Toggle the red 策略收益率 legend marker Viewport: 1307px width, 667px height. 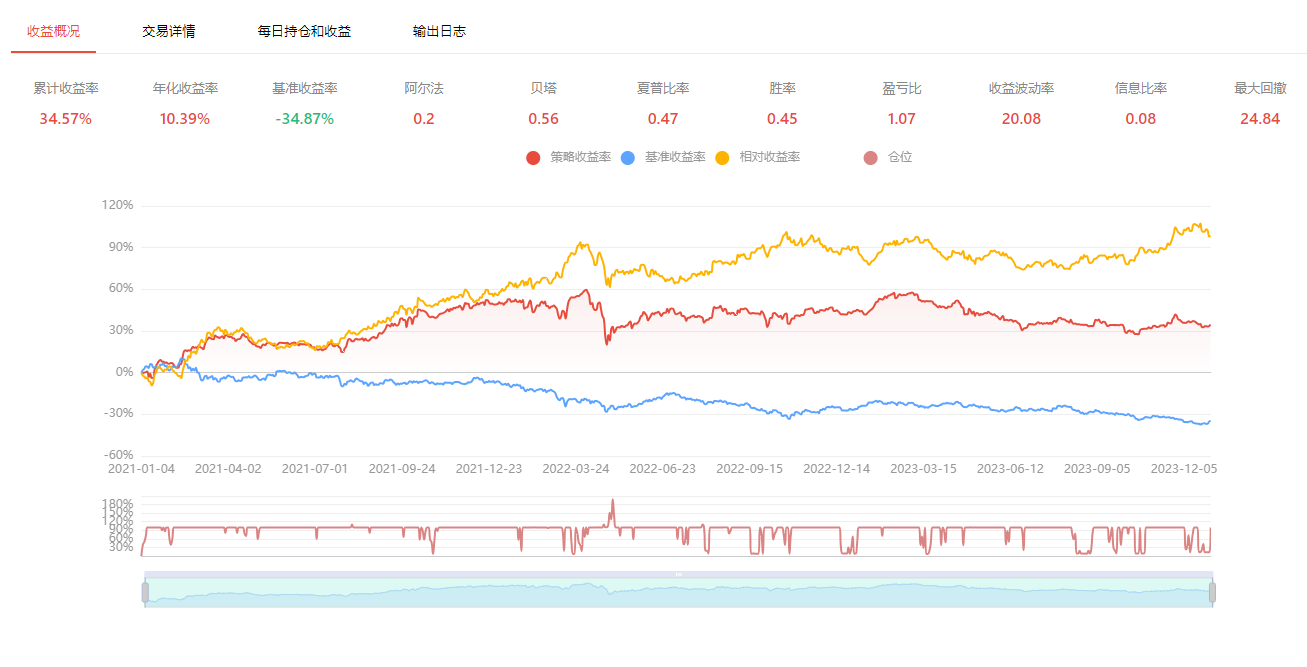(x=533, y=157)
